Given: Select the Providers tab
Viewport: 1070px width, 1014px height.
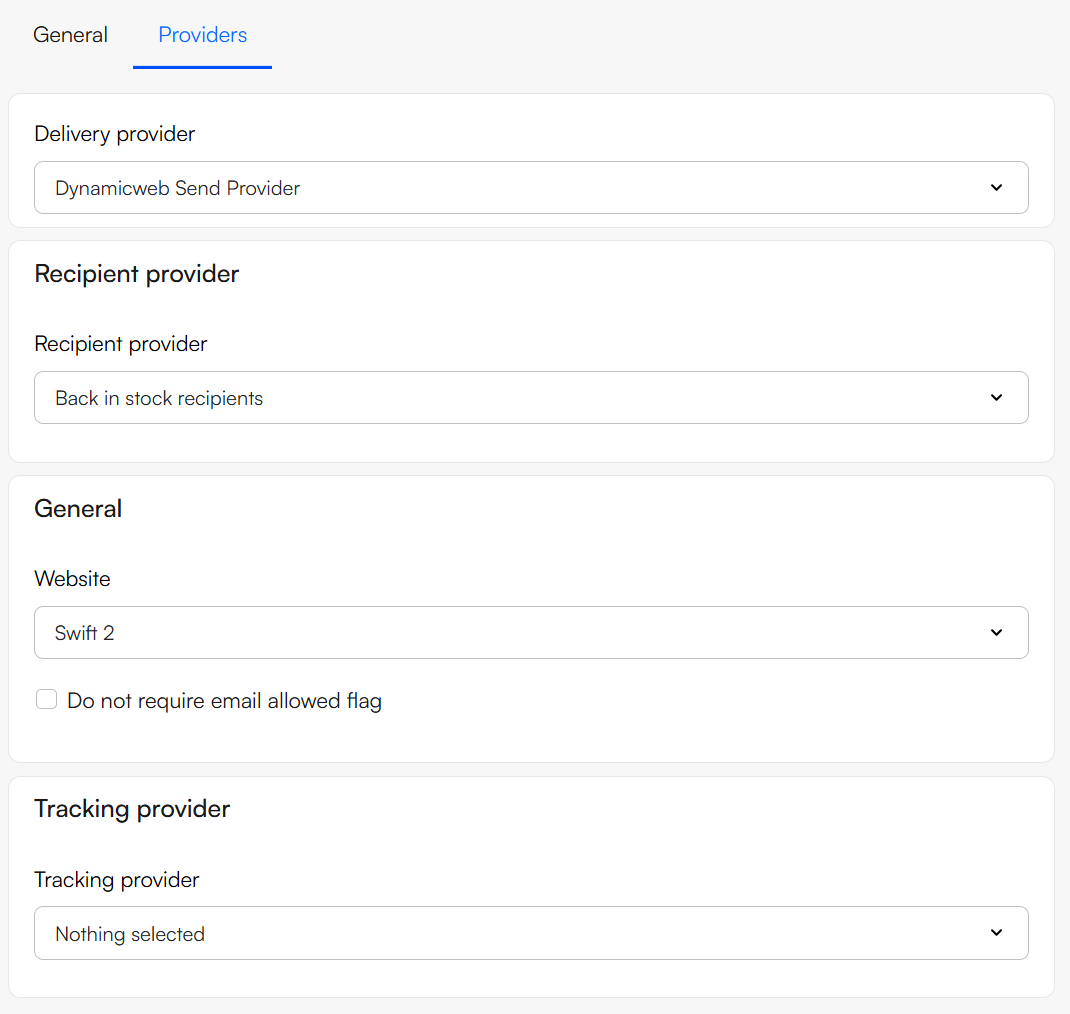Looking at the screenshot, I should [x=202, y=35].
